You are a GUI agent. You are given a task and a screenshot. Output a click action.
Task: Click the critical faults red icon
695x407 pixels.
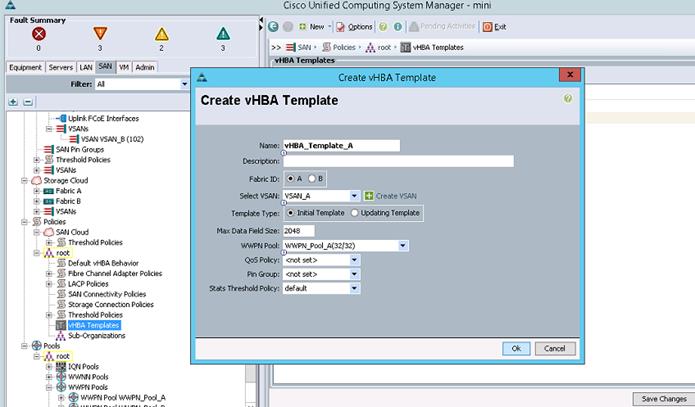coord(39,34)
